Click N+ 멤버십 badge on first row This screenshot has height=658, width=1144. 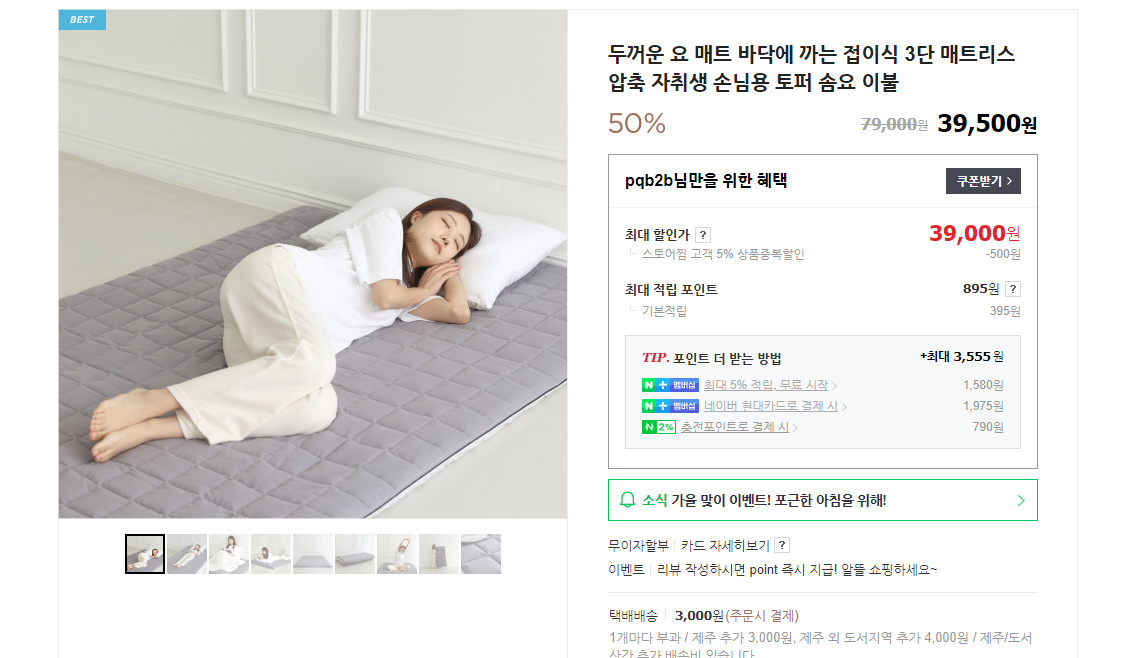[670, 385]
